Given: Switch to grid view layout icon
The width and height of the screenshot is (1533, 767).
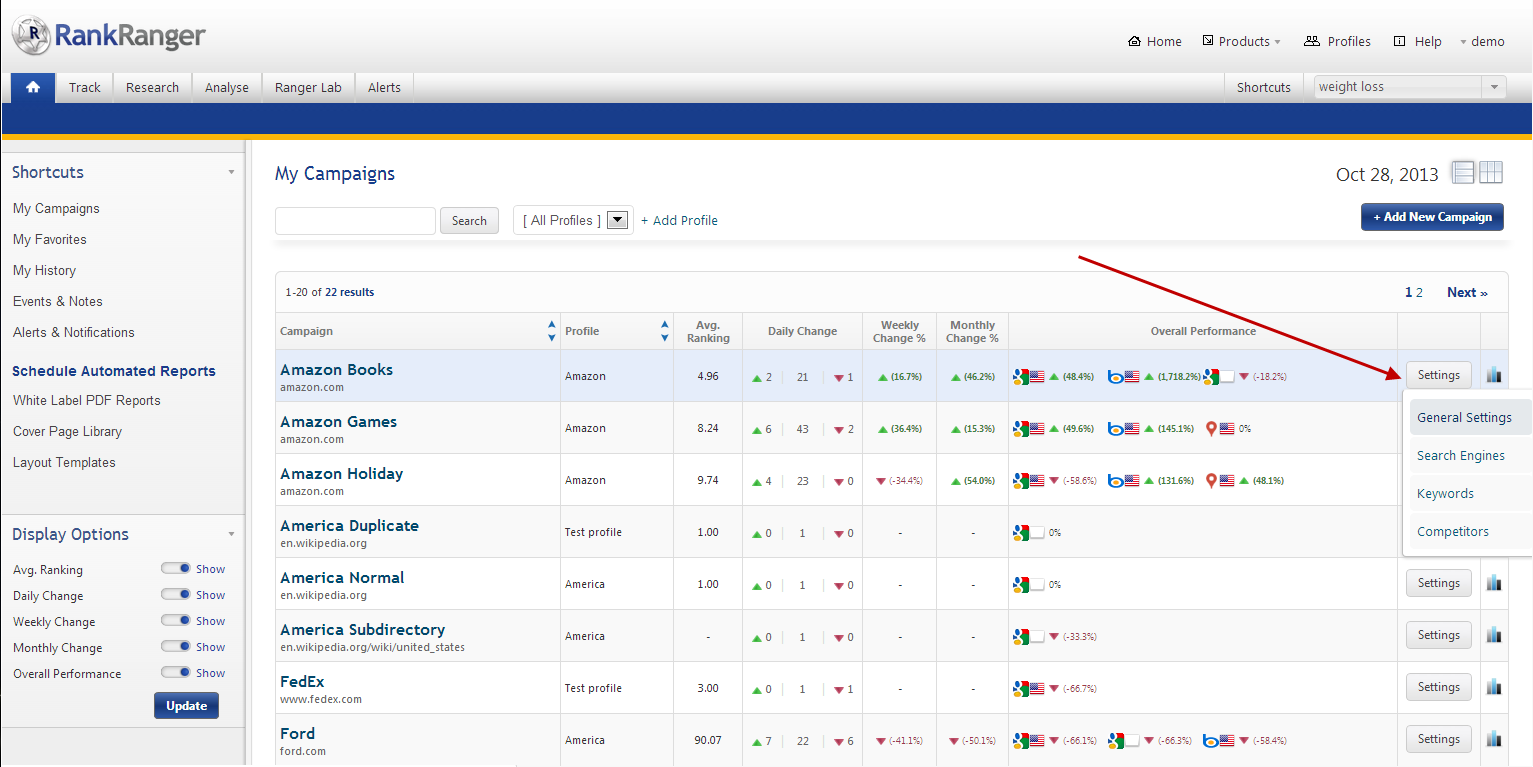Looking at the screenshot, I should tap(1491, 173).
